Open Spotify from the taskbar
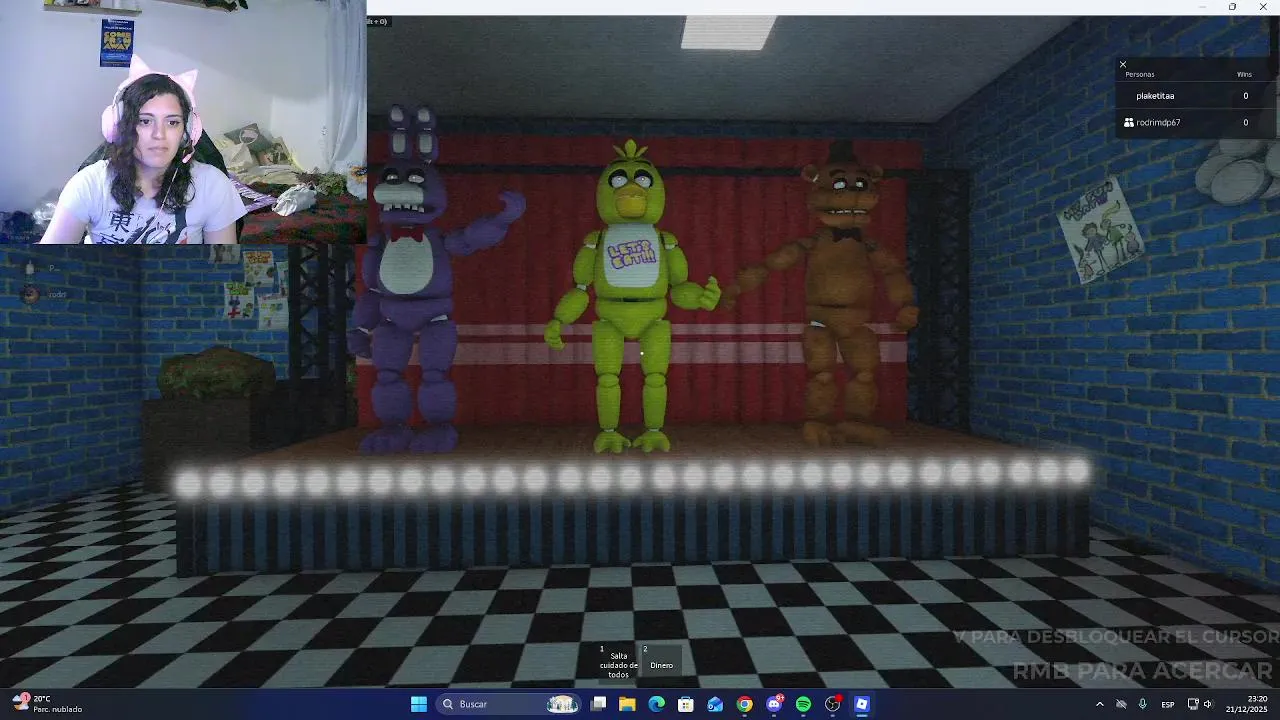The width and height of the screenshot is (1280, 720). [x=803, y=704]
